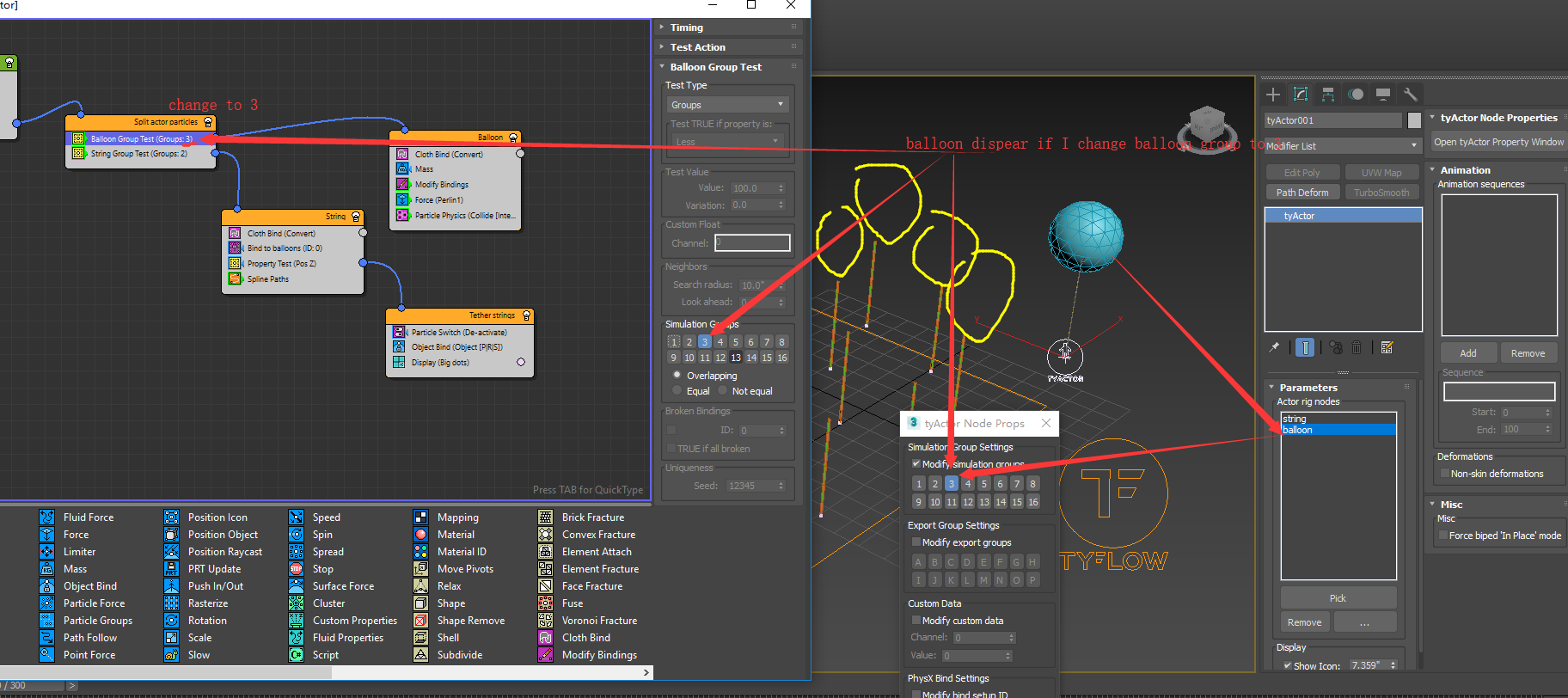Enable Modify export groups checkbox

[x=916, y=542]
